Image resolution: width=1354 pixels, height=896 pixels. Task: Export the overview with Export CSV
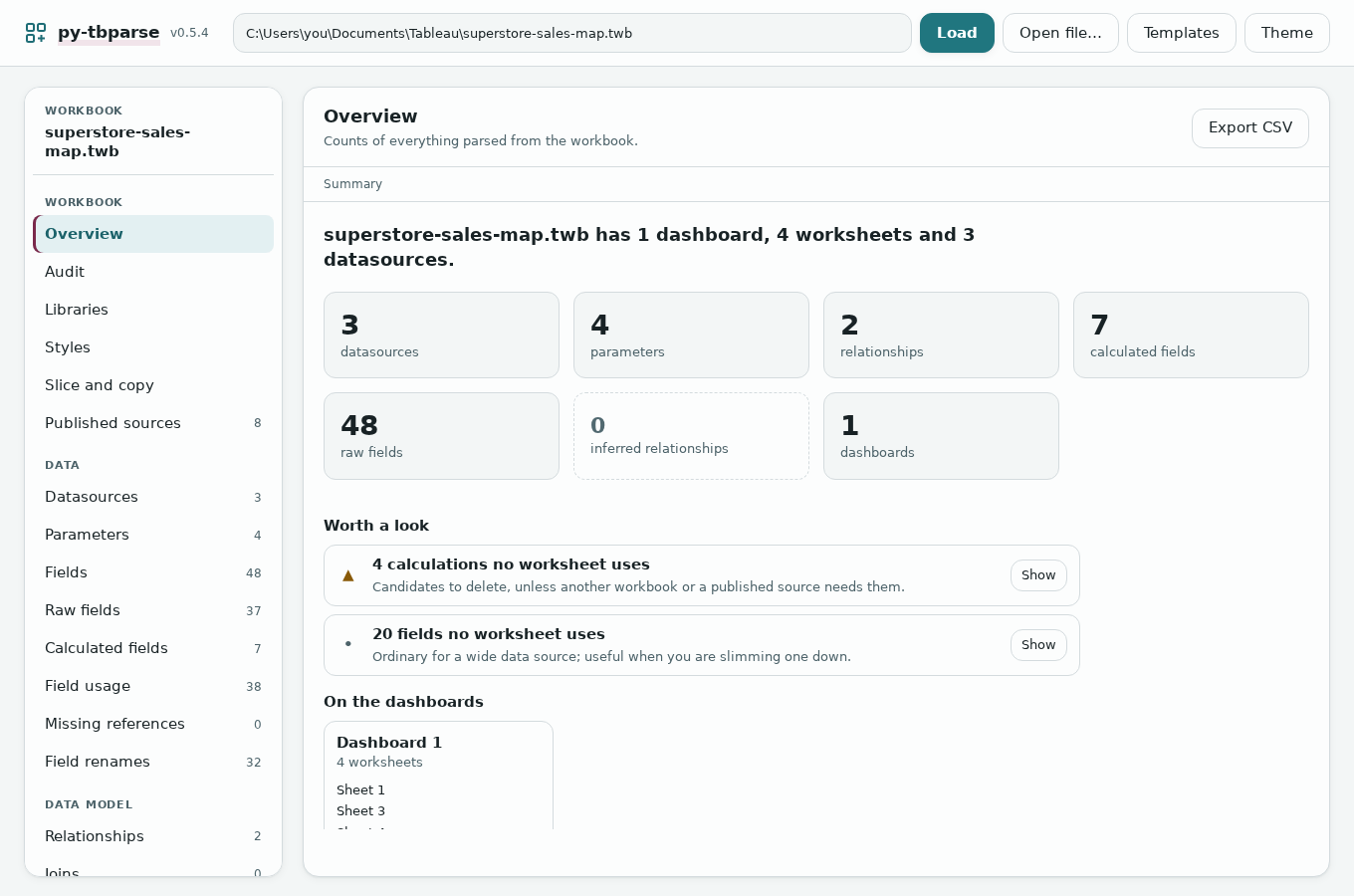click(1249, 128)
